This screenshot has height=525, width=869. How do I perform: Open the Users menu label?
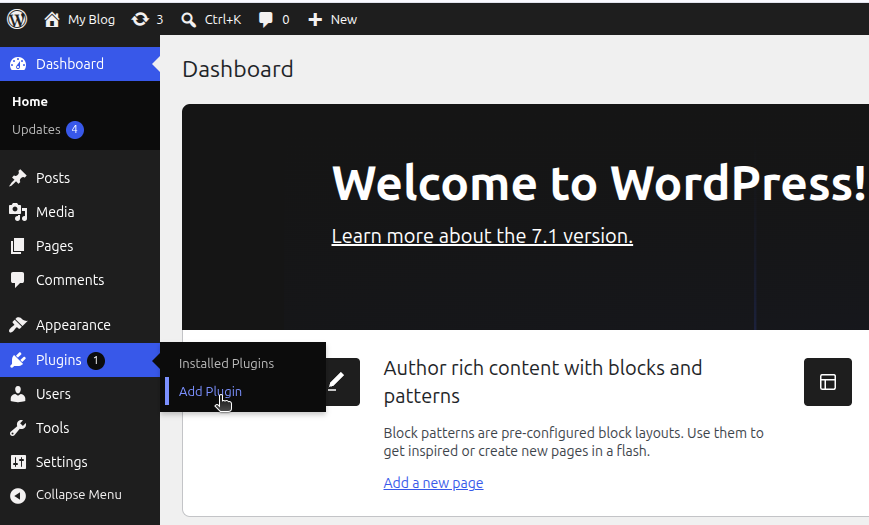(53, 394)
